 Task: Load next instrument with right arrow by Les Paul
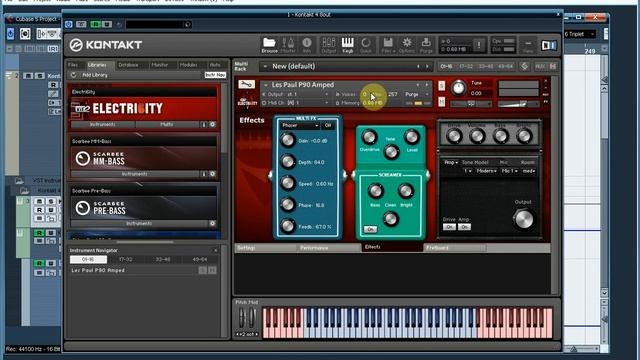pos(427,85)
